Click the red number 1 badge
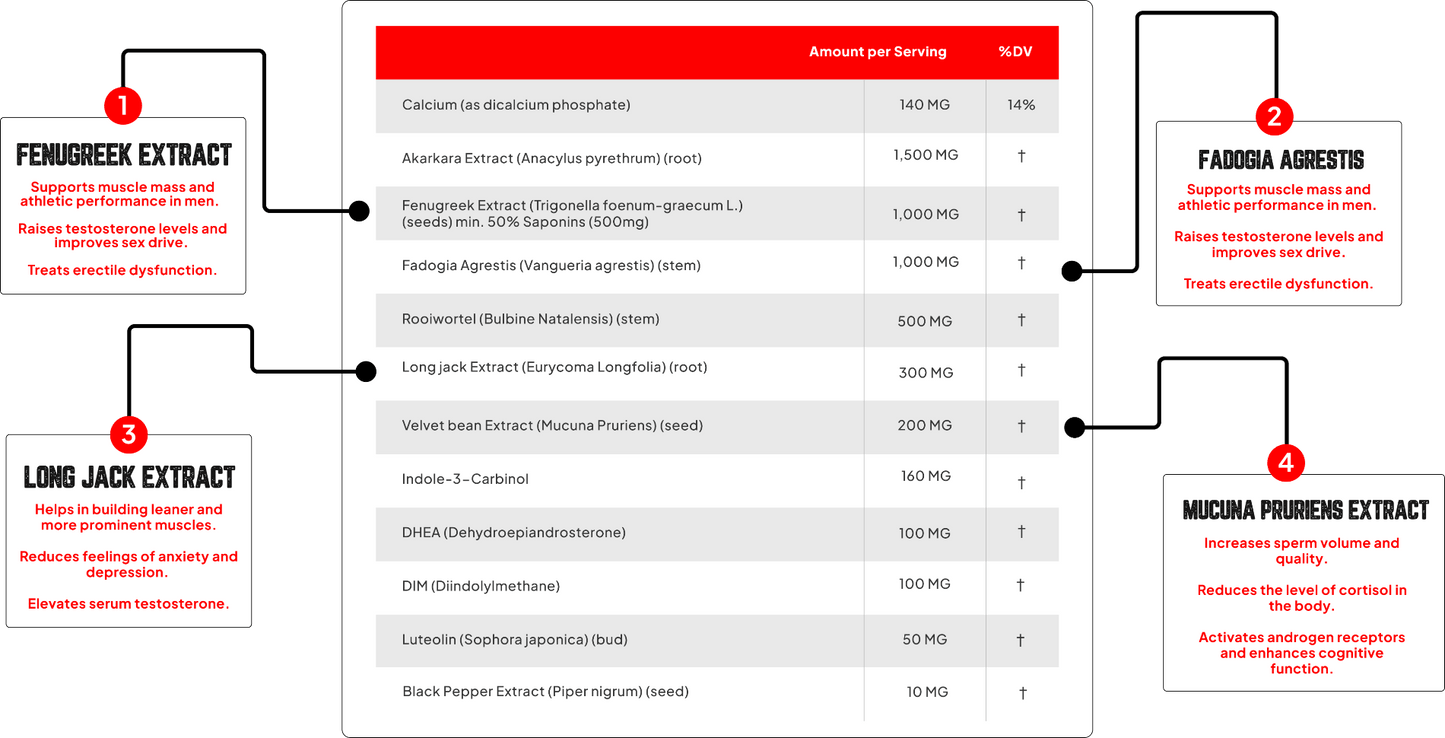 [123, 105]
